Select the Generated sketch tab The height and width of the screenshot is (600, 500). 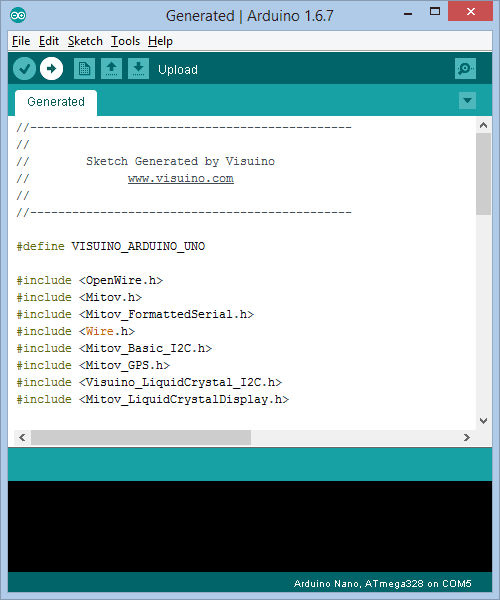[56, 102]
